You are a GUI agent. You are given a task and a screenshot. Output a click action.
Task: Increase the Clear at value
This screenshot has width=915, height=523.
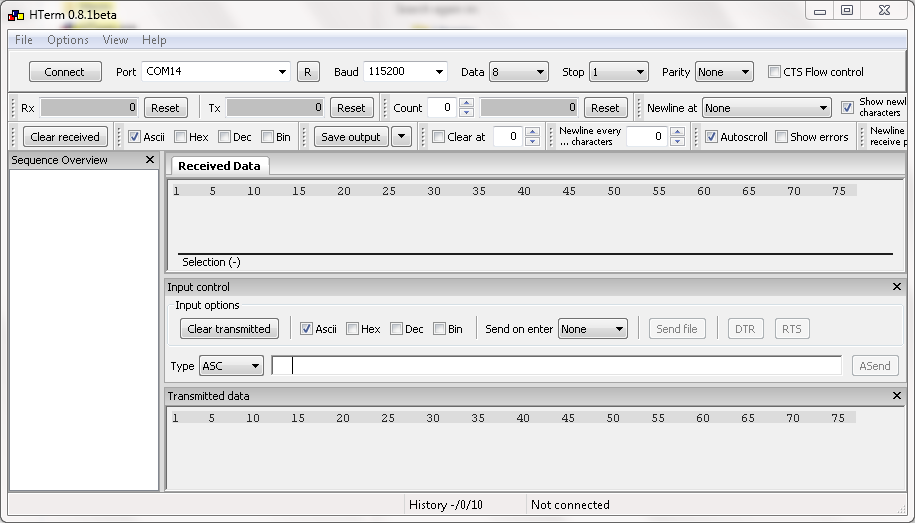tap(532, 132)
